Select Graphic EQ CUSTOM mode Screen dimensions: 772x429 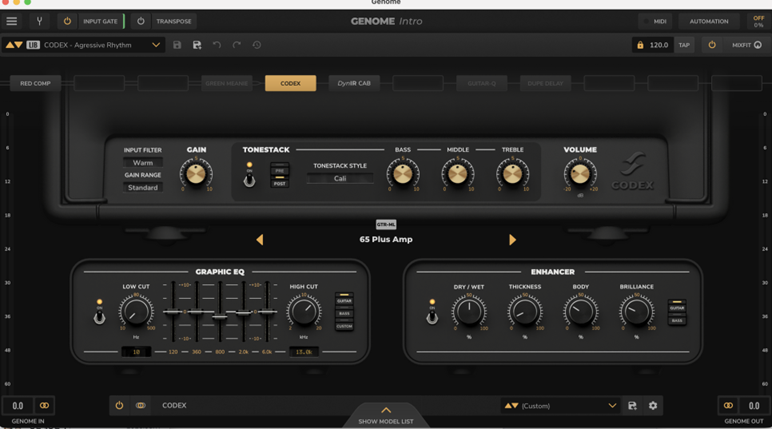[x=344, y=326]
